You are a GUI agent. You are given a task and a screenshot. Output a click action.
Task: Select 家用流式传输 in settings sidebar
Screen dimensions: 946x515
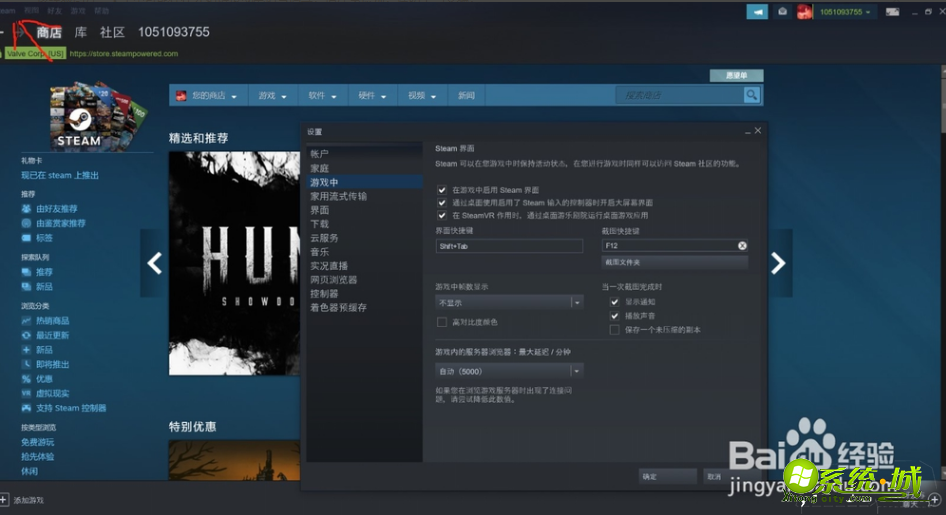pos(364,196)
